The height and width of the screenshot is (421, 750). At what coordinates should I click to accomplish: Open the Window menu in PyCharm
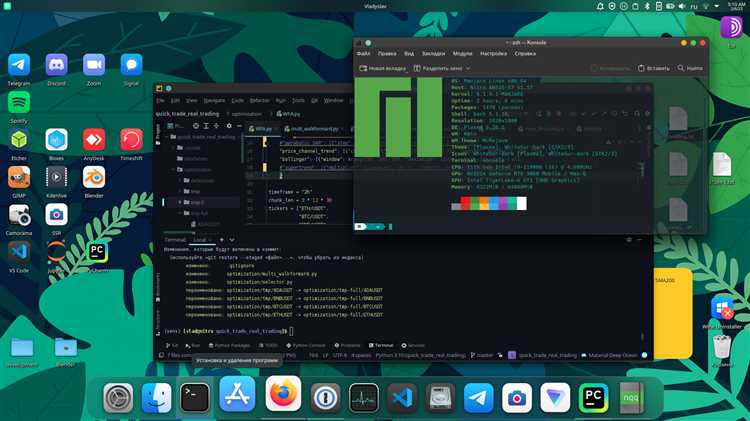tap(333, 100)
